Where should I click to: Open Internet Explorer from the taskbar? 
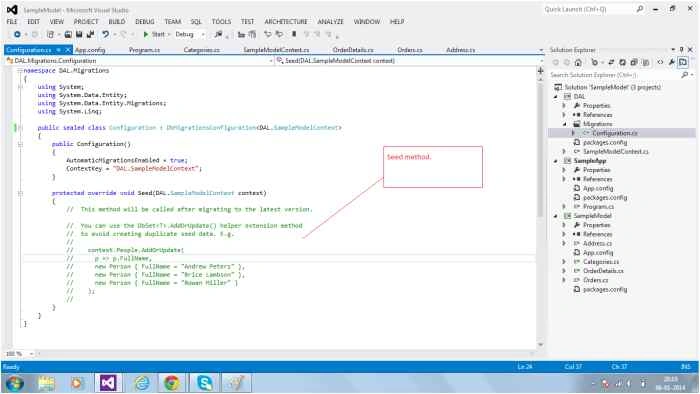pyautogui.click(x=142, y=383)
